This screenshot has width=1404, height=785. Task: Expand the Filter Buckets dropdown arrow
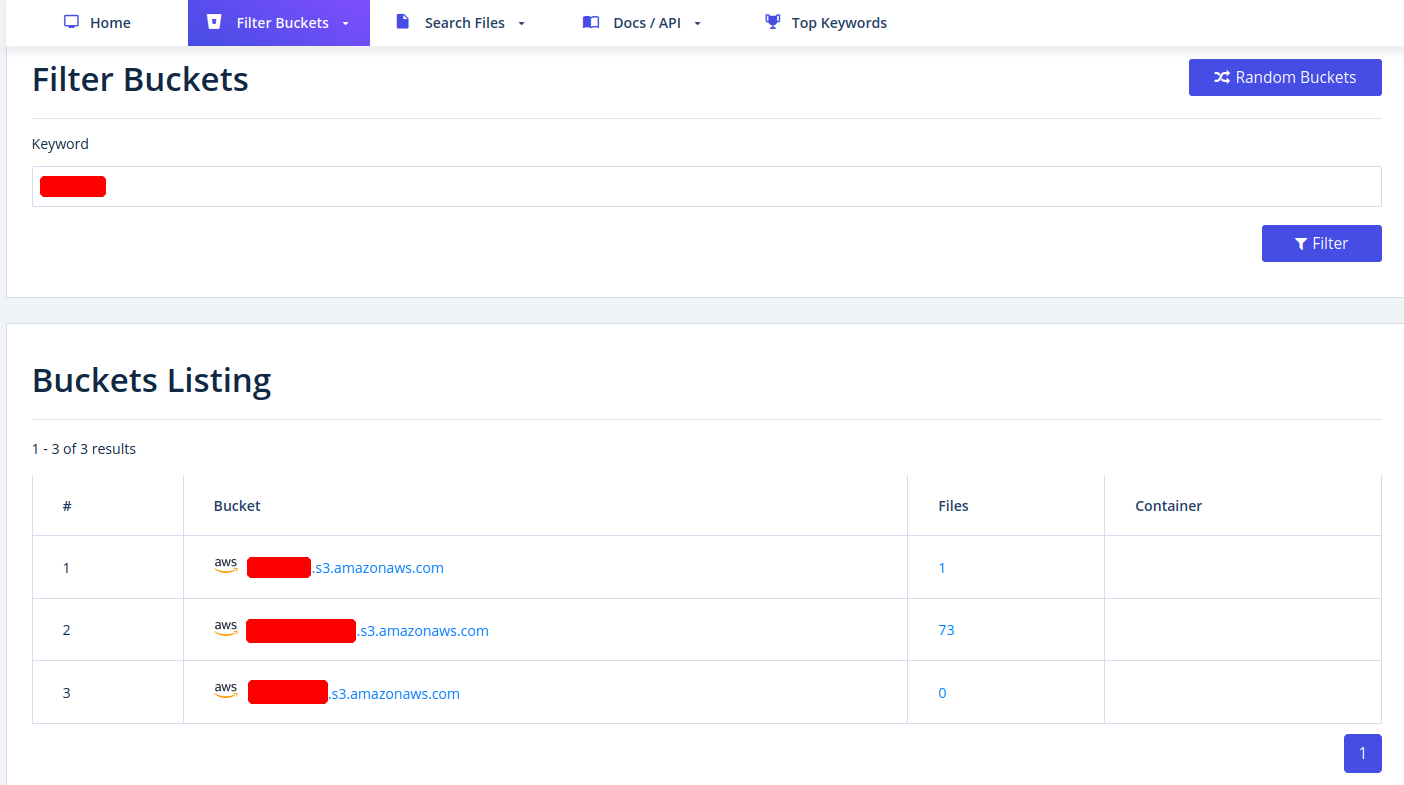346,23
